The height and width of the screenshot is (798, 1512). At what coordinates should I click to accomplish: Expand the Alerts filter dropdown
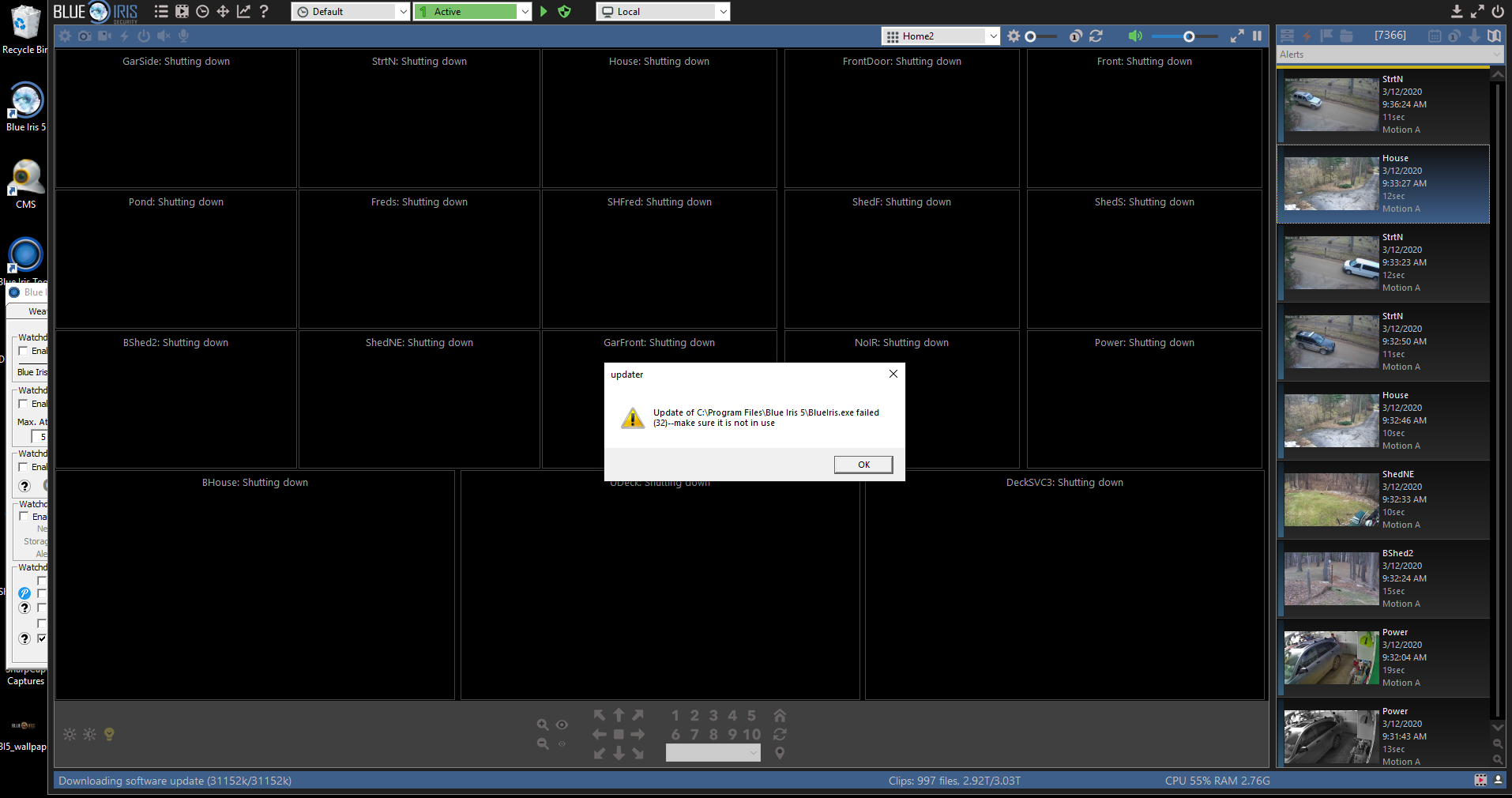pyautogui.click(x=1390, y=55)
